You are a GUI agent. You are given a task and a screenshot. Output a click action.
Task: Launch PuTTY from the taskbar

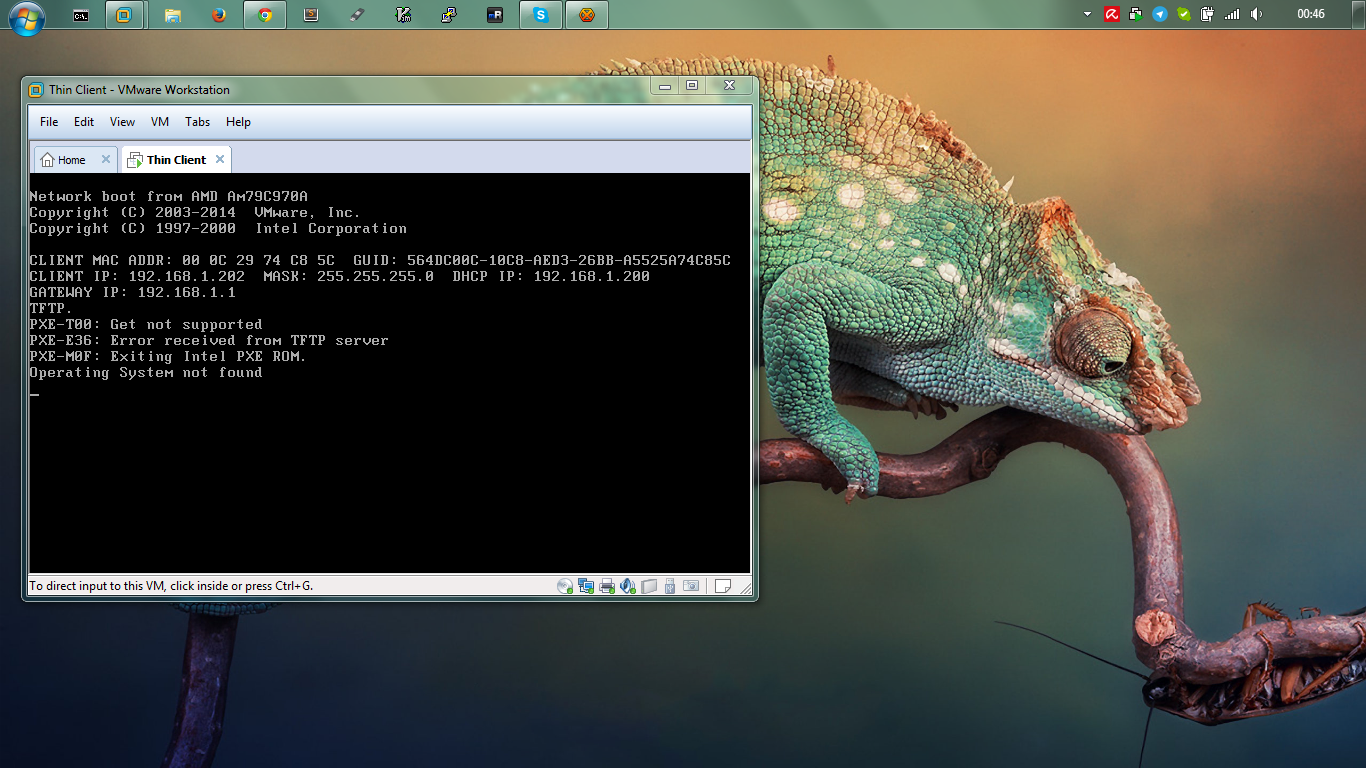point(449,15)
